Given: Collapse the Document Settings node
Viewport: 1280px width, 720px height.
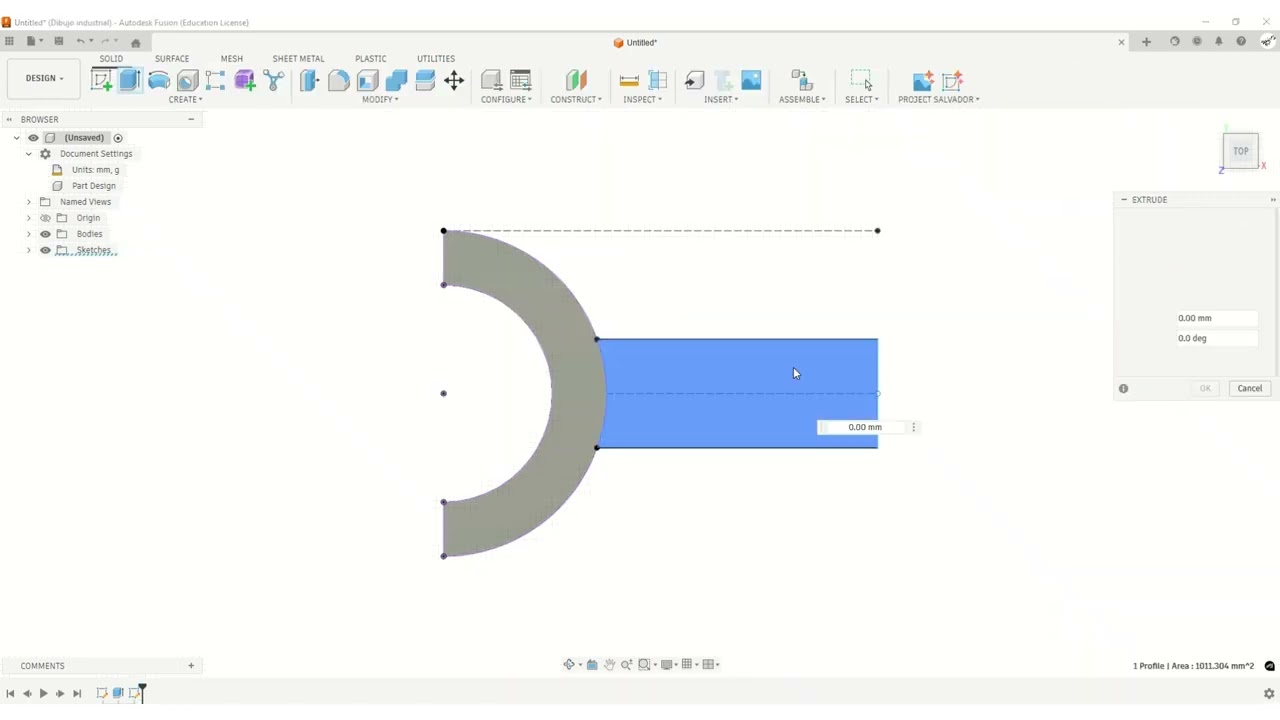Looking at the screenshot, I should pos(28,154).
